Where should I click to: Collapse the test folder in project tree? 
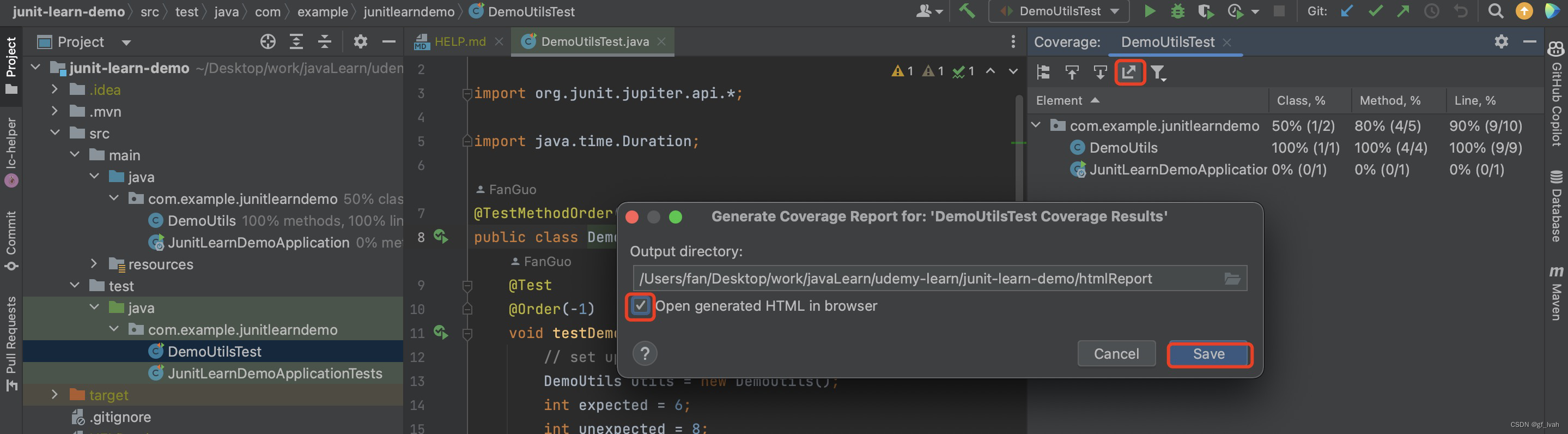pos(74,285)
